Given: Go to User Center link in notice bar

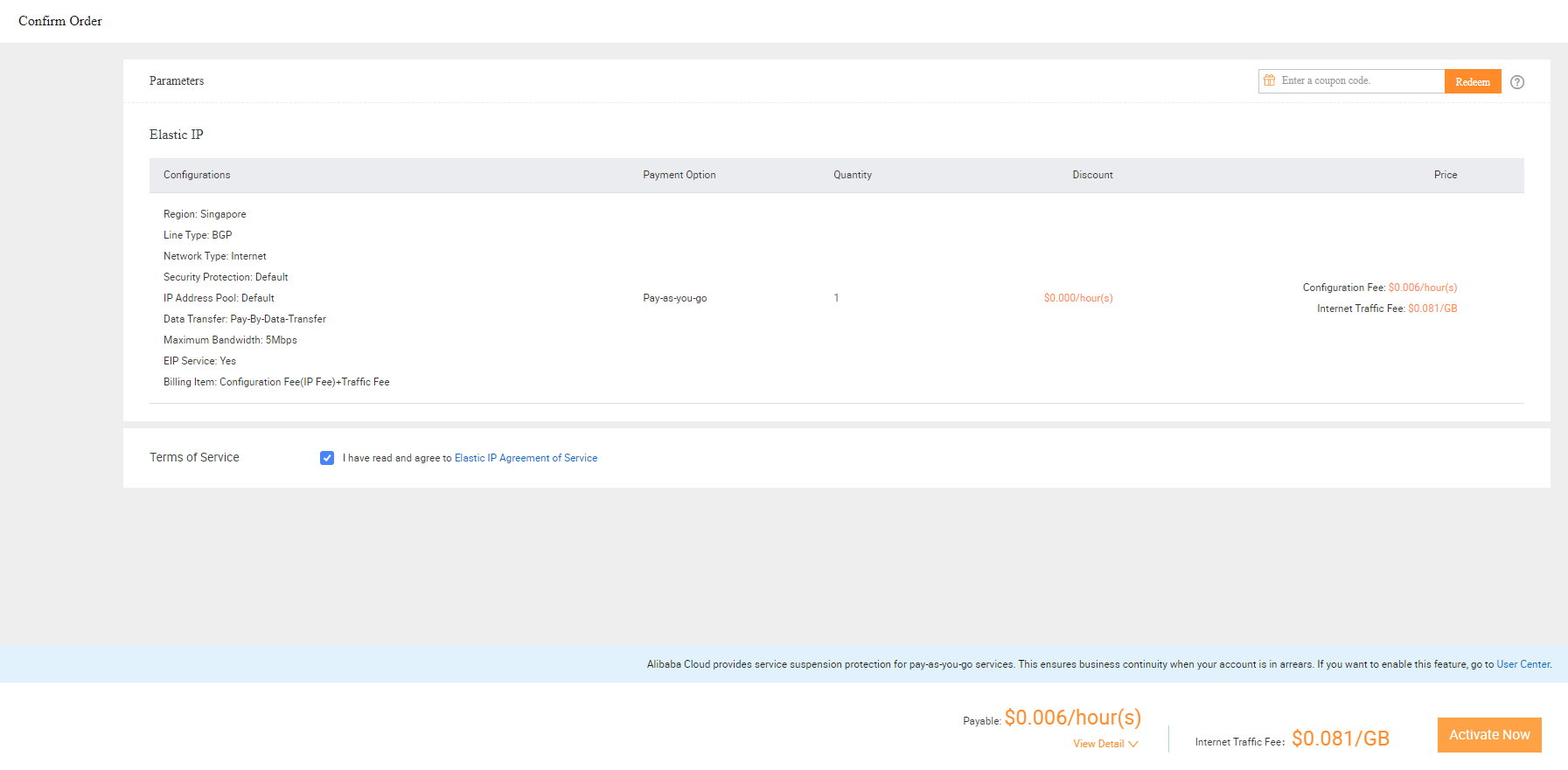Looking at the screenshot, I should click(x=1523, y=664).
